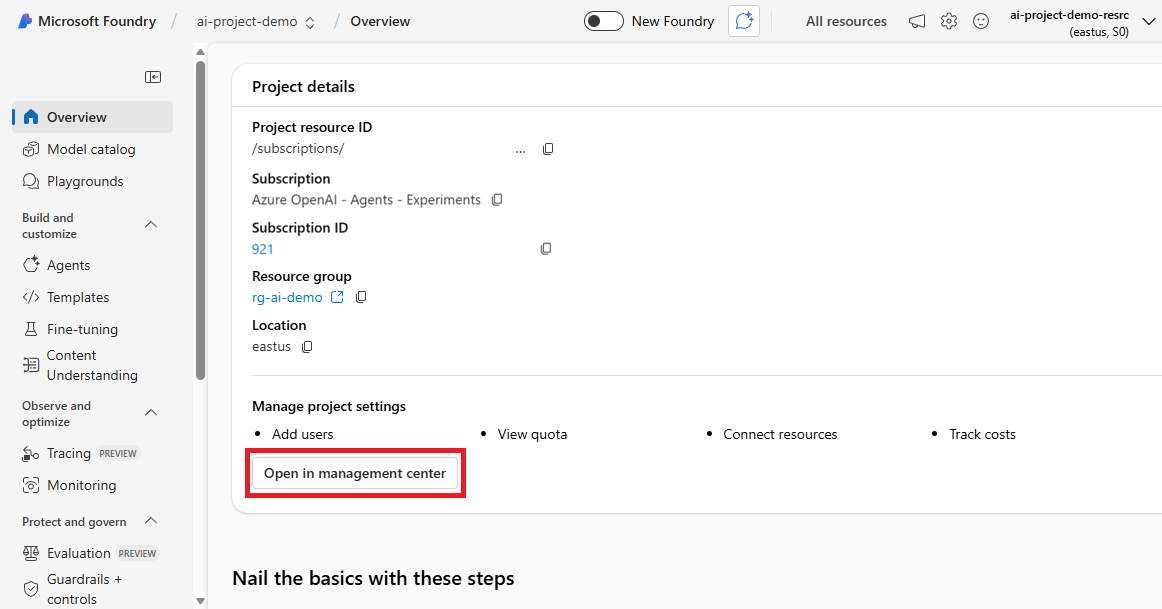Collapse the Build and customize section

pyautogui.click(x=151, y=224)
